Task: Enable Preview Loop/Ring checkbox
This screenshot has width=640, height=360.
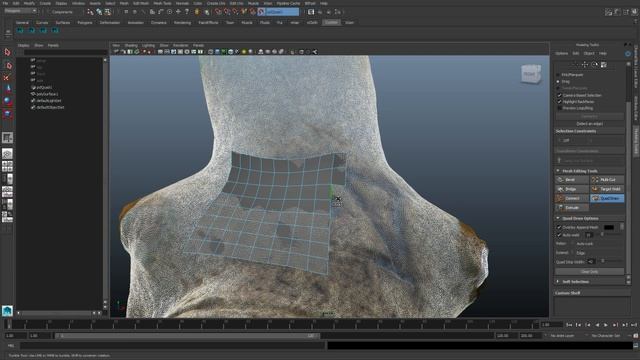Action: (560, 108)
